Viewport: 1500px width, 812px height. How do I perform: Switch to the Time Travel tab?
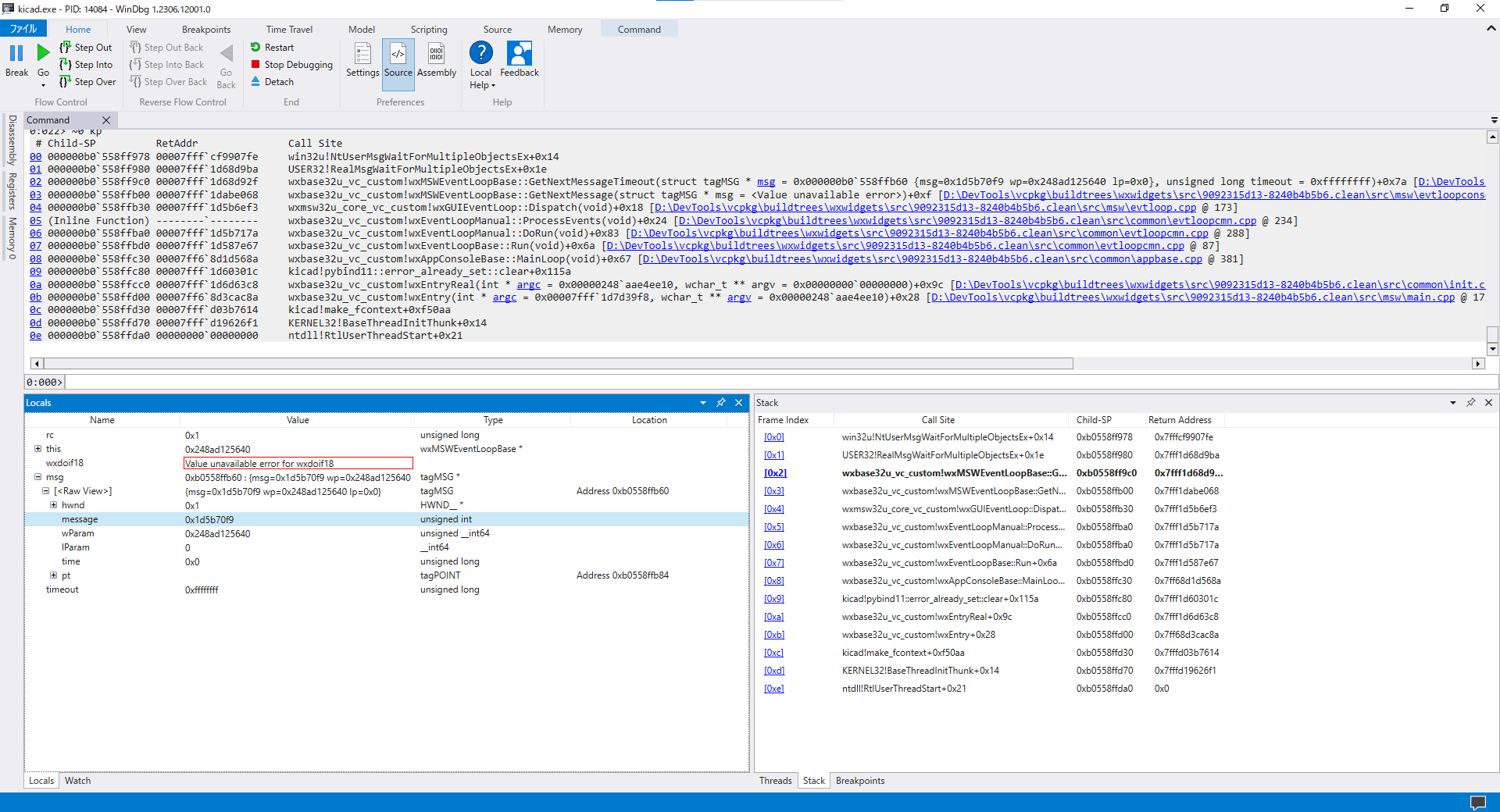(x=289, y=30)
